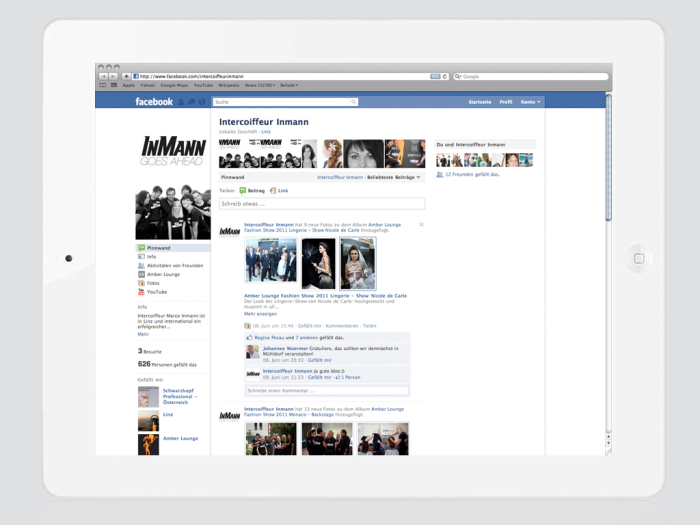This screenshot has height=525, width=700.
Task: Open the group photo thumbnail in Lingerie album
Action: tap(271, 260)
